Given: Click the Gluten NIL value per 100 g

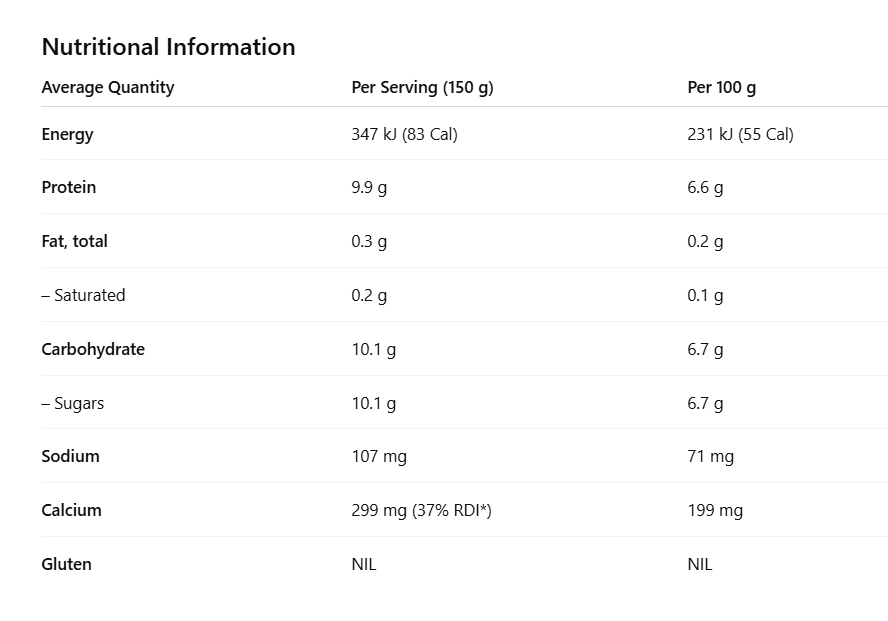Looking at the screenshot, I should (x=700, y=564).
